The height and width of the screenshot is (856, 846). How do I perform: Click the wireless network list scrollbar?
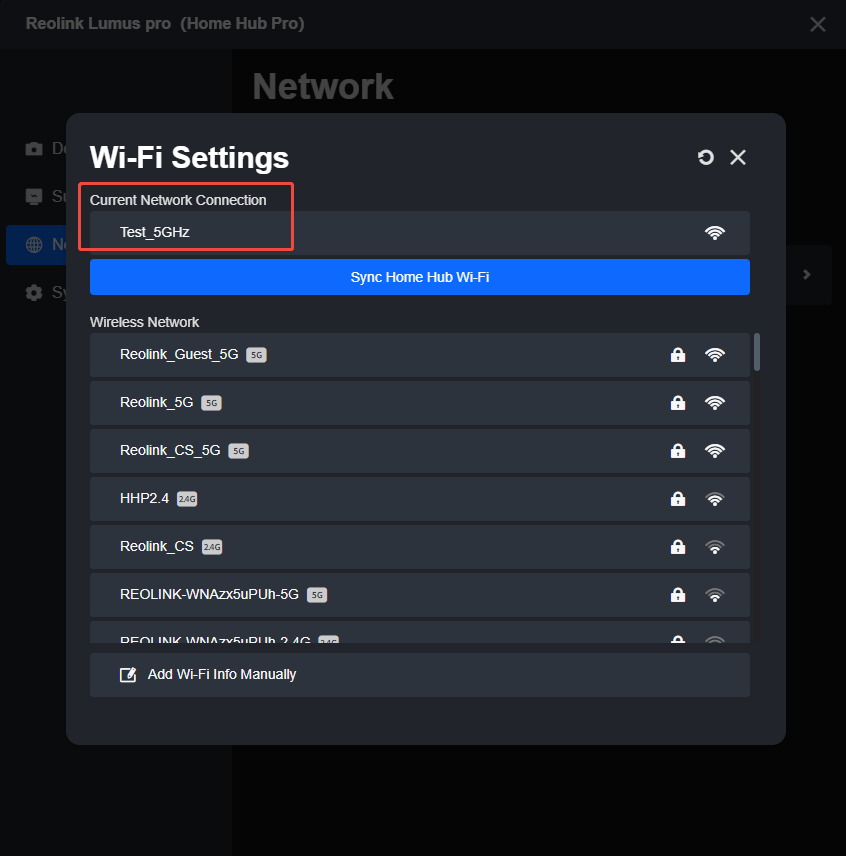(x=757, y=352)
